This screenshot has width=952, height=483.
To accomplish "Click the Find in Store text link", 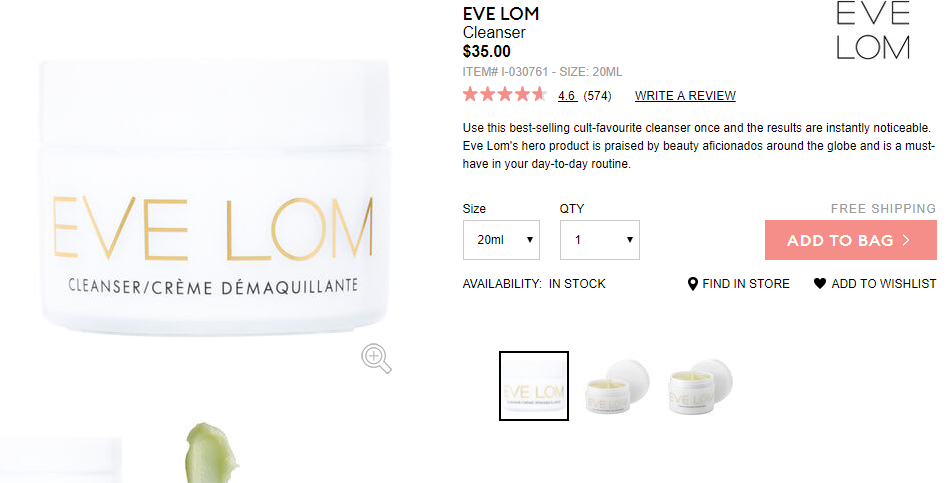I will (746, 283).
